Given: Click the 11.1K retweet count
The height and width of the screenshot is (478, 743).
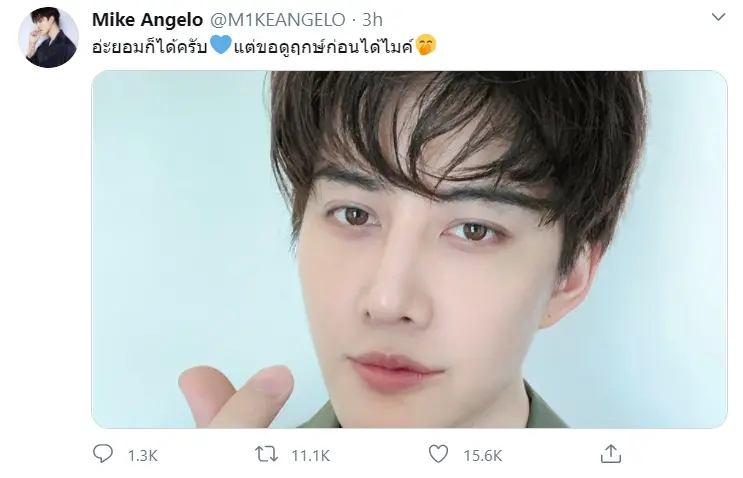Looking at the screenshot, I should 310,456.
